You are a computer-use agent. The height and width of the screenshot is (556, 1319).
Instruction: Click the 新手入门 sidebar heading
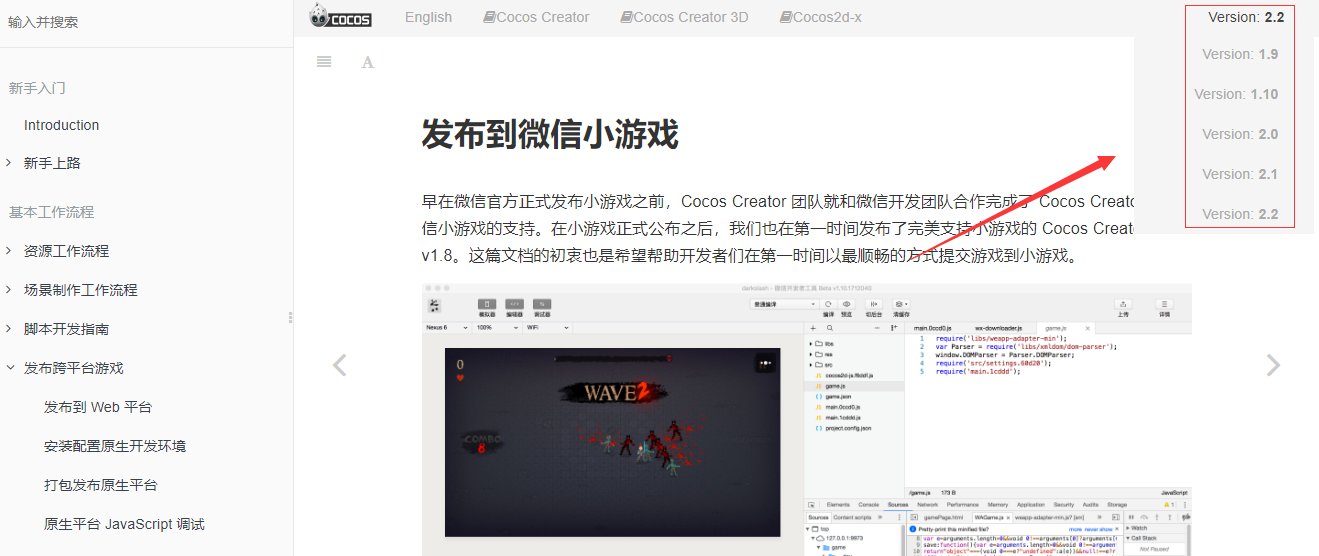pyautogui.click(x=37, y=88)
